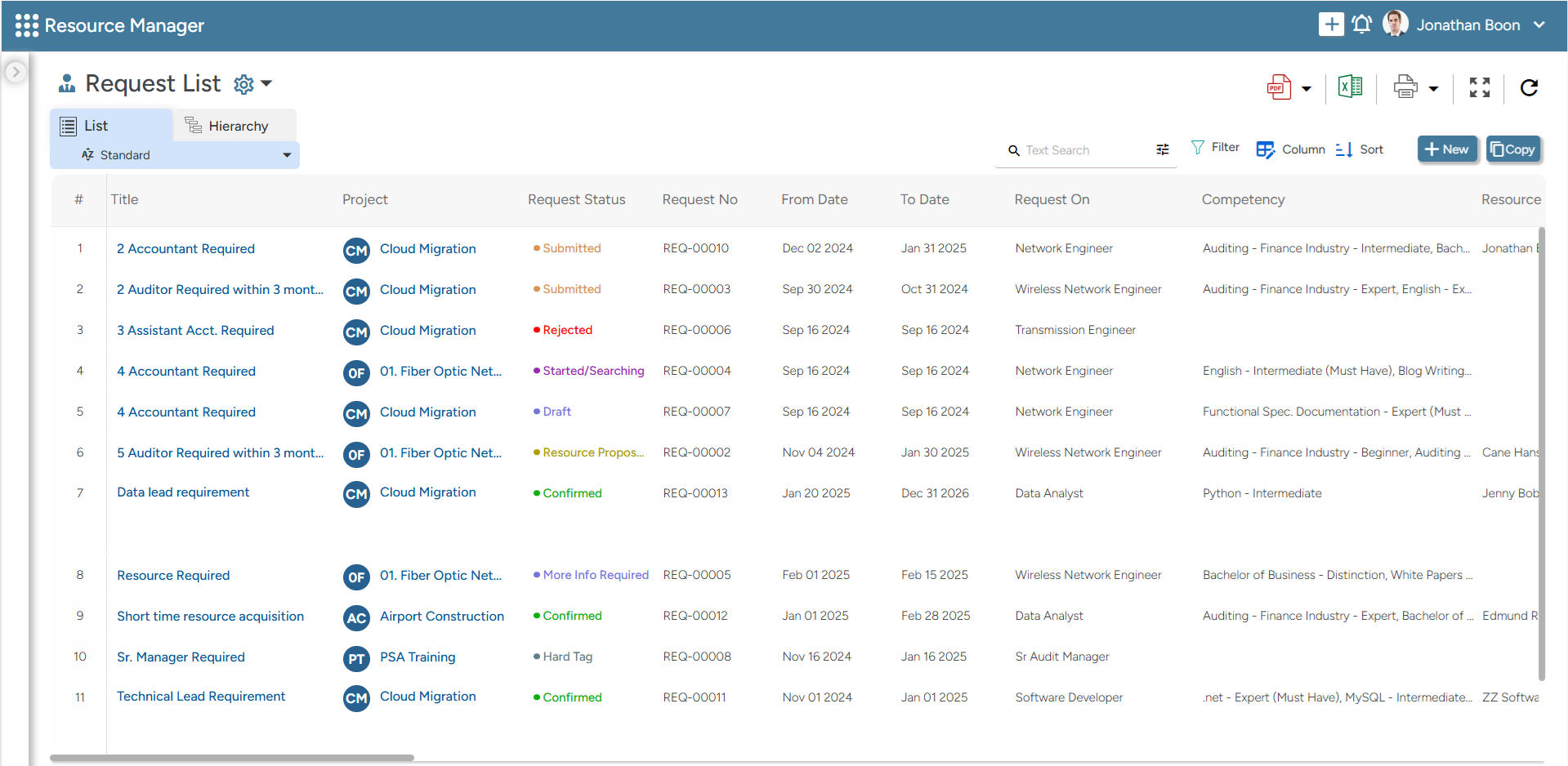The height and width of the screenshot is (766, 1568).
Task: Click the app launcher grid icon
Action: pyautogui.click(x=27, y=24)
